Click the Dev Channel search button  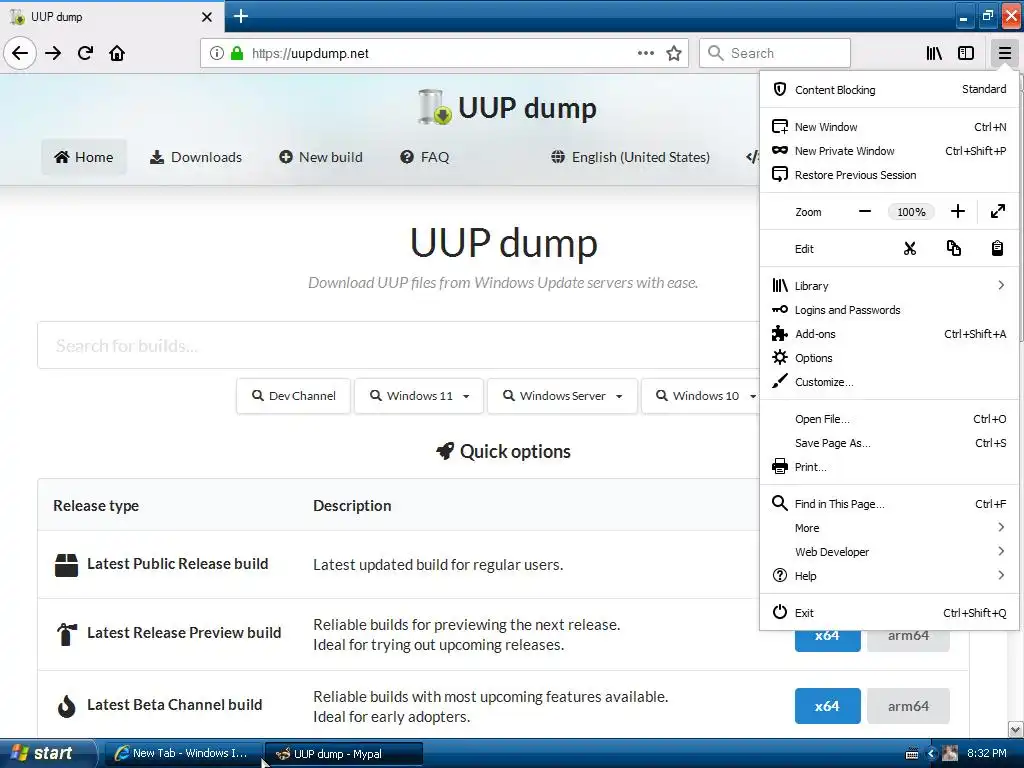pos(294,396)
